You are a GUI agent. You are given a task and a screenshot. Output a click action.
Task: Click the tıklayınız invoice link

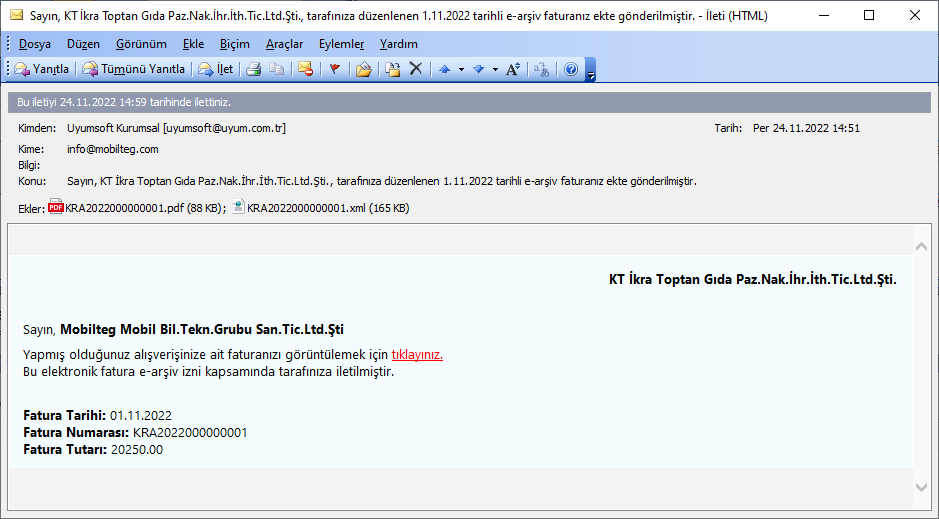tap(417, 354)
